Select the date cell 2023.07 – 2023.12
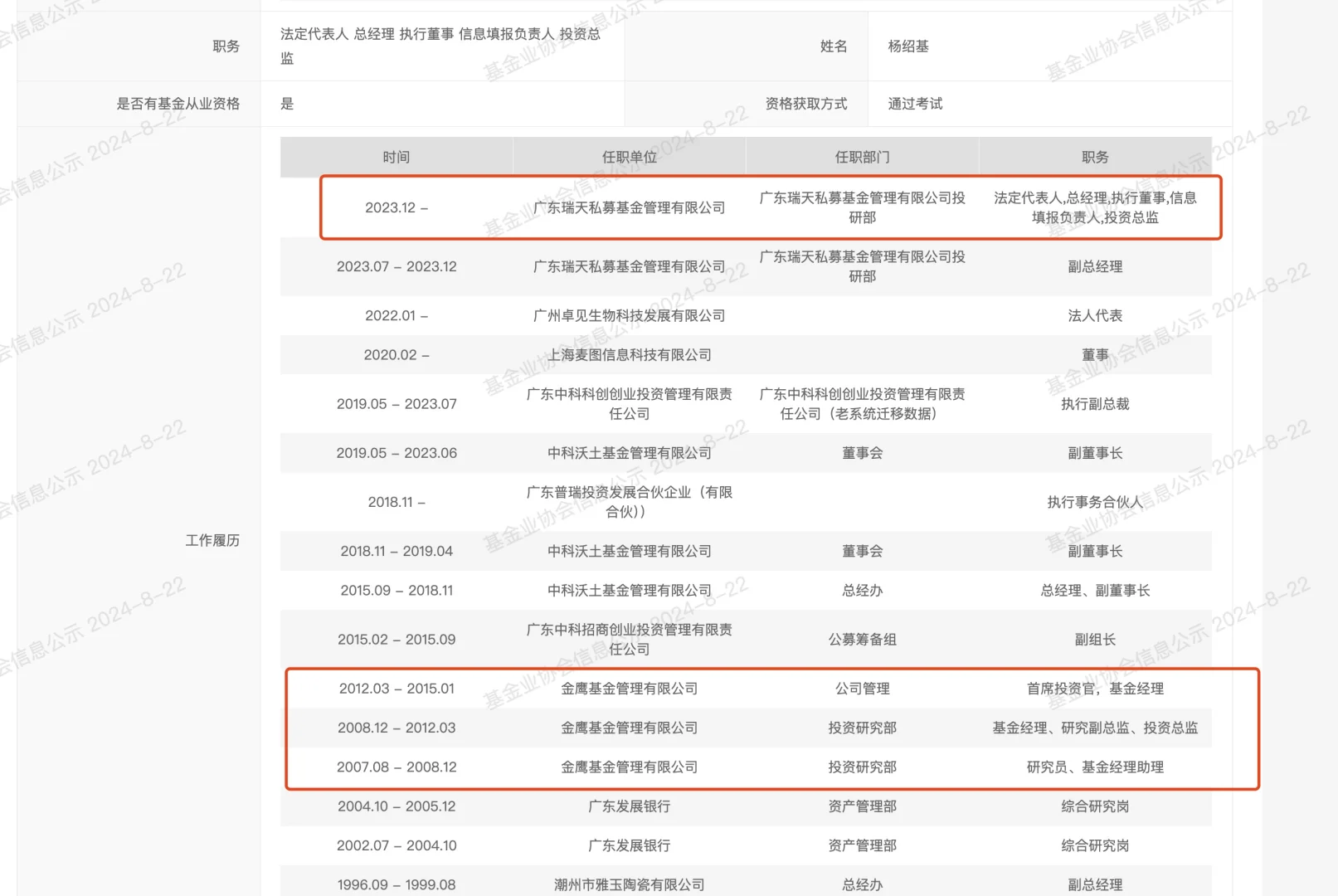Viewport: 1338px width, 896px height. coord(397,266)
